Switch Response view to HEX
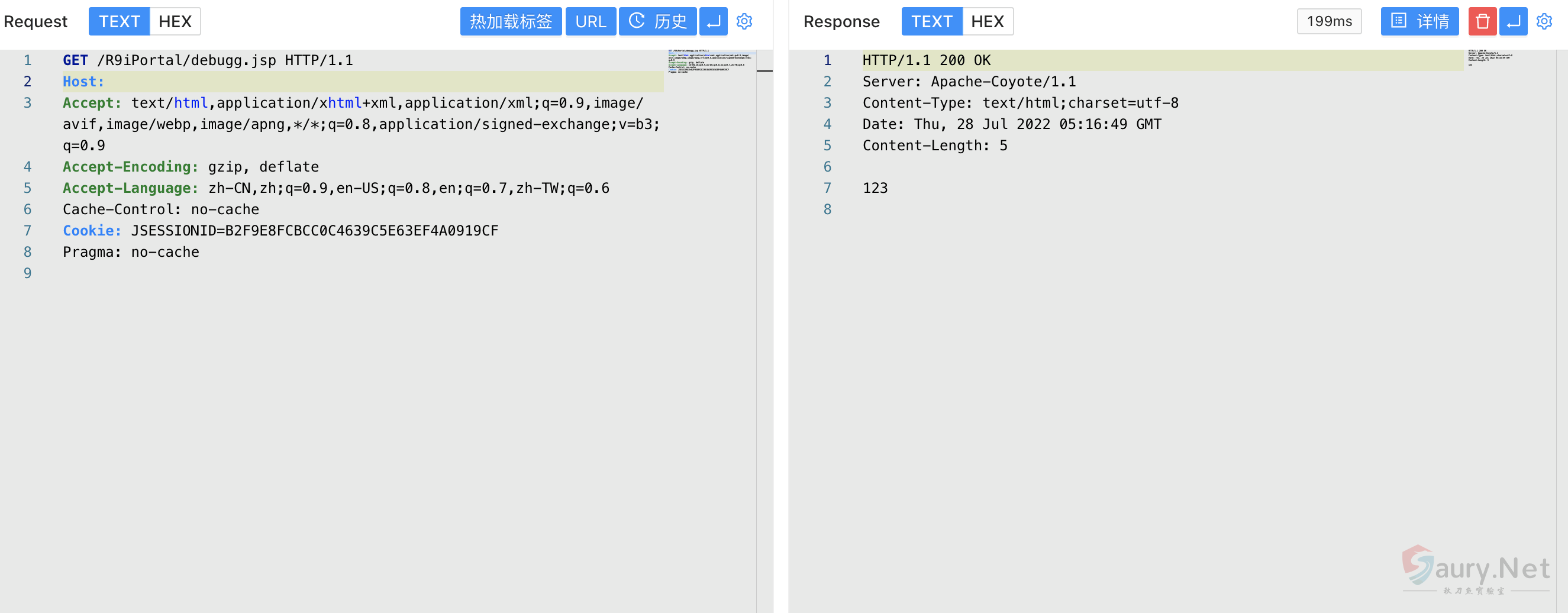 tap(987, 22)
